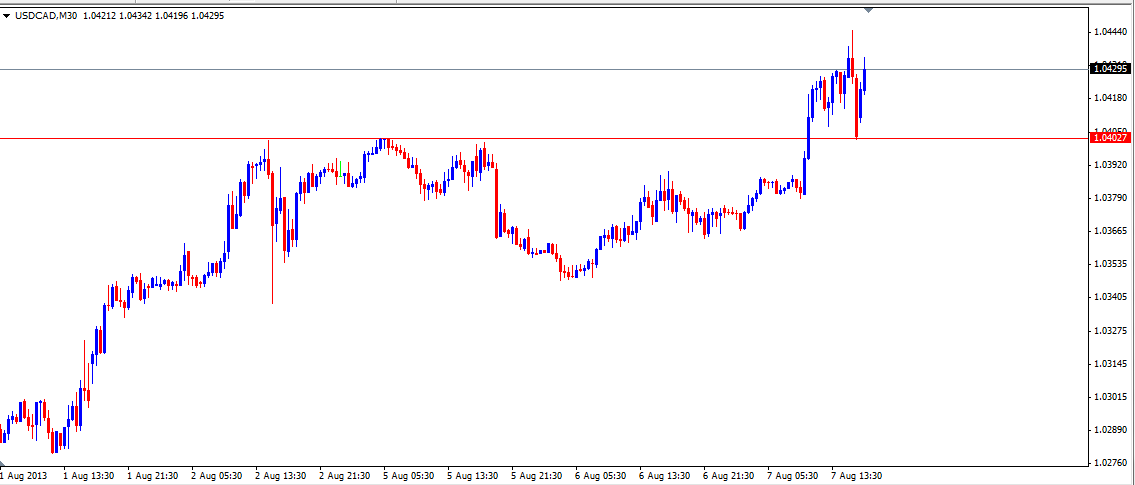This screenshot has width=1135, height=485.
Task: Click the 1.03920 price axis label
Action: tap(1109, 164)
